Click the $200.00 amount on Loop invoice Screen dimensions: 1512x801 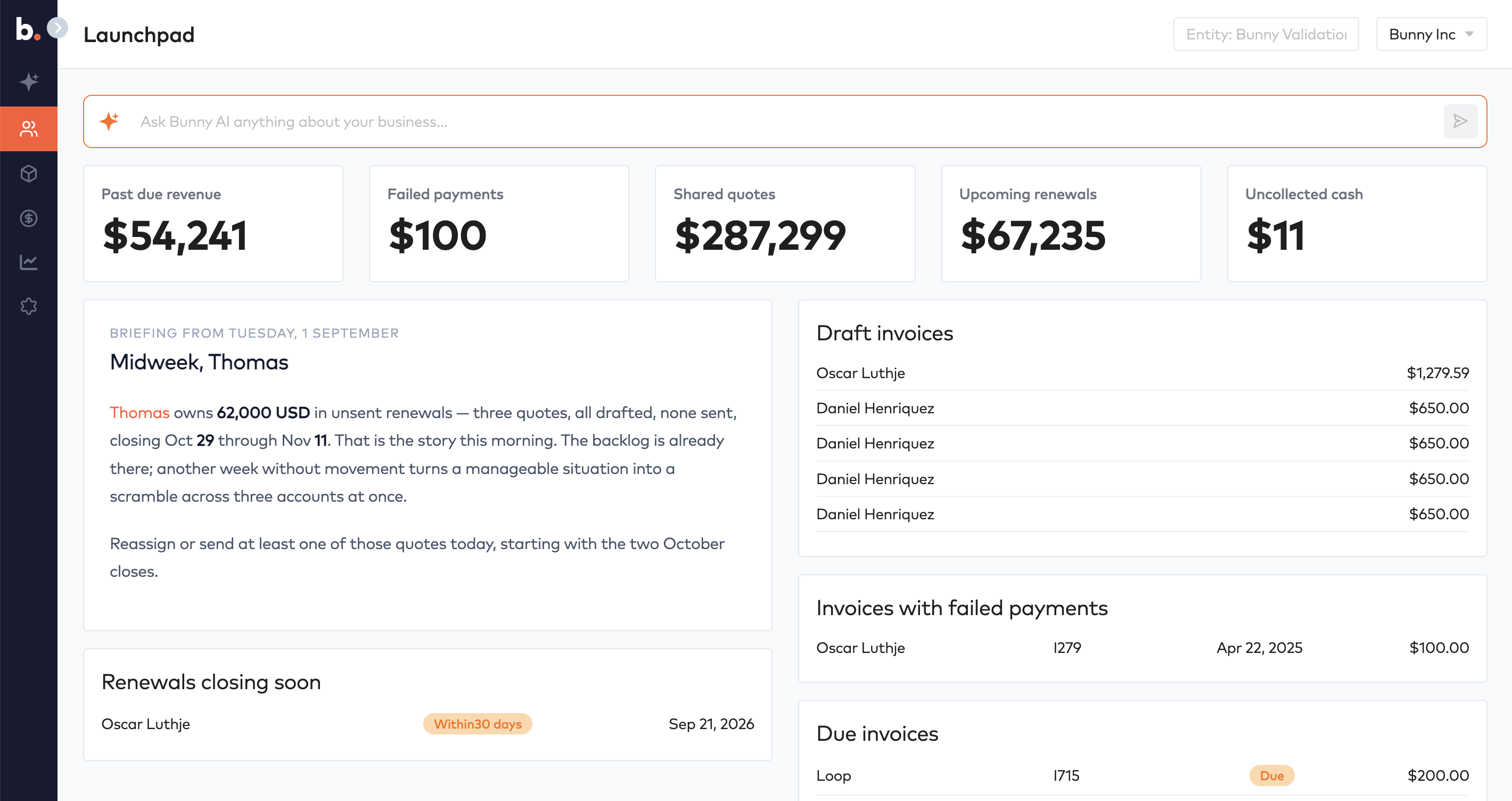(1438, 776)
